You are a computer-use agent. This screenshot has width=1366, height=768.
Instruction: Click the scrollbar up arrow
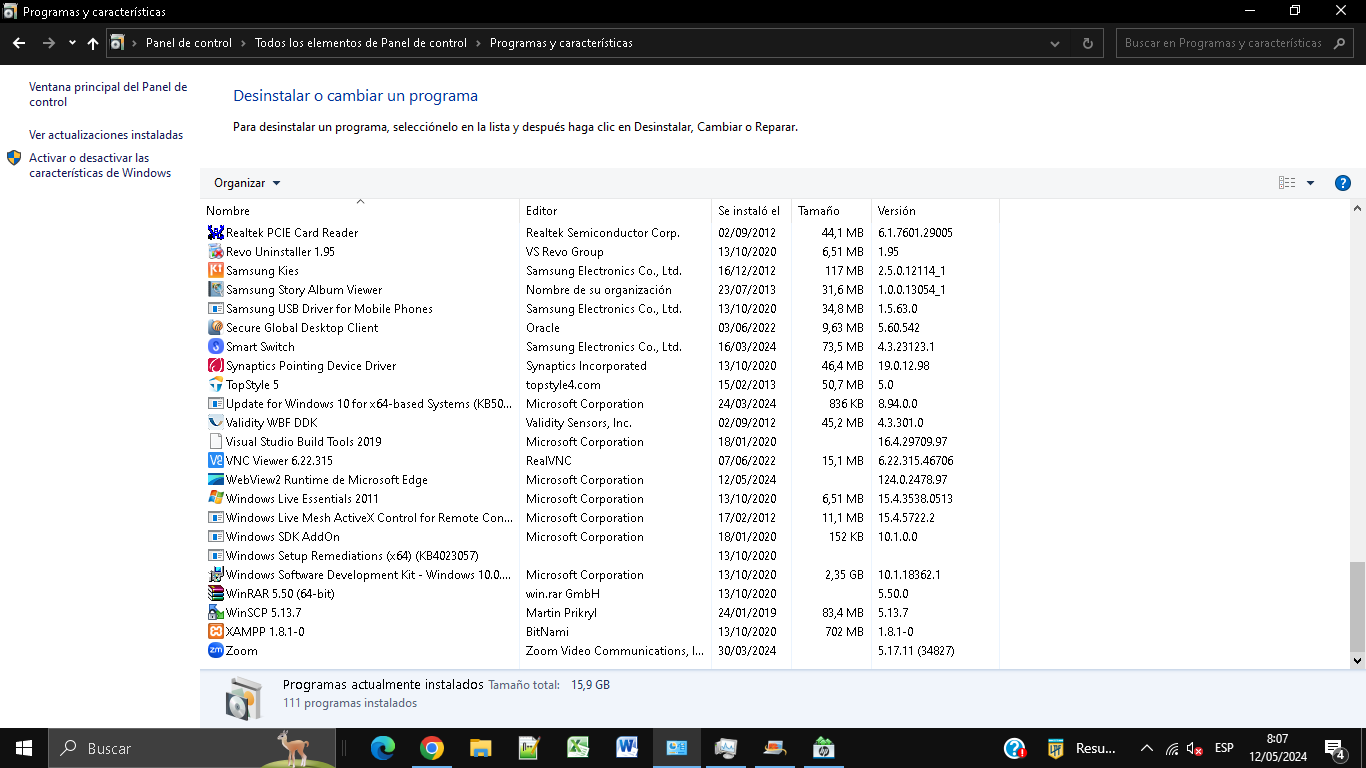coord(1357,209)
